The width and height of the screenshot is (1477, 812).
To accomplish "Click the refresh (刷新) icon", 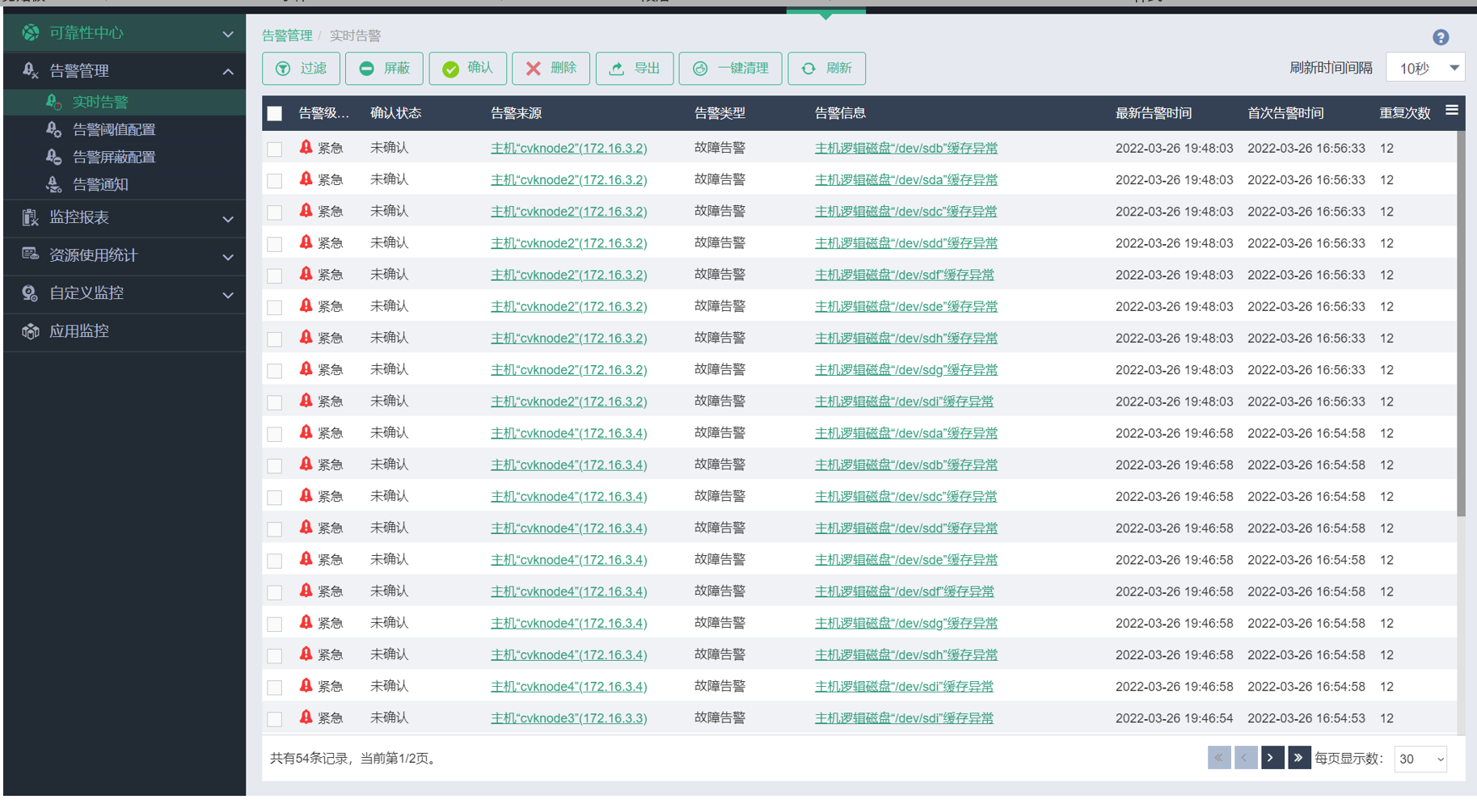I will click(x=808, y=69).
